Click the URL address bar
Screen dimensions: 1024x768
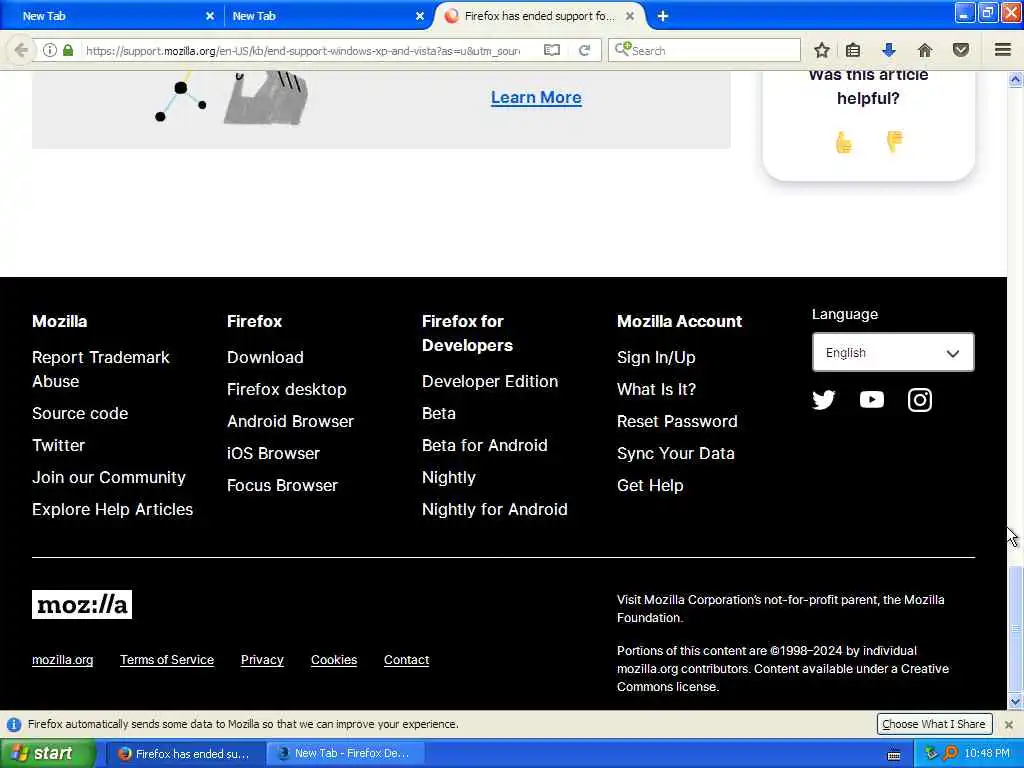(302, 50)
